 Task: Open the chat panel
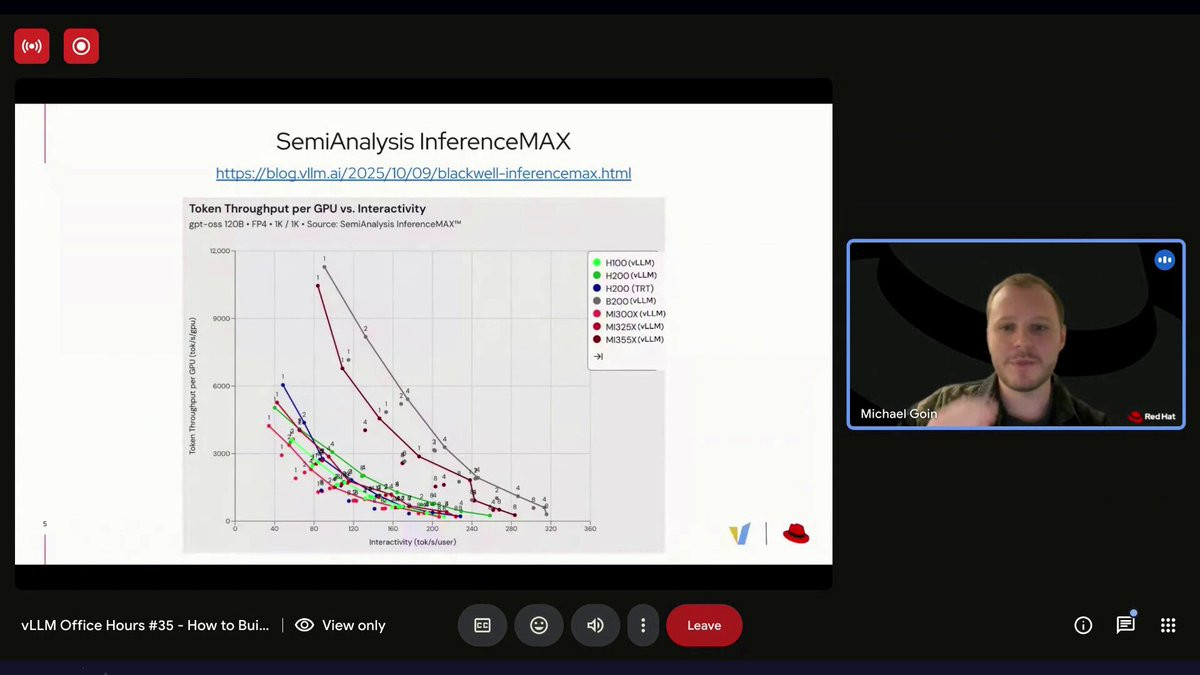[1126, 625]
